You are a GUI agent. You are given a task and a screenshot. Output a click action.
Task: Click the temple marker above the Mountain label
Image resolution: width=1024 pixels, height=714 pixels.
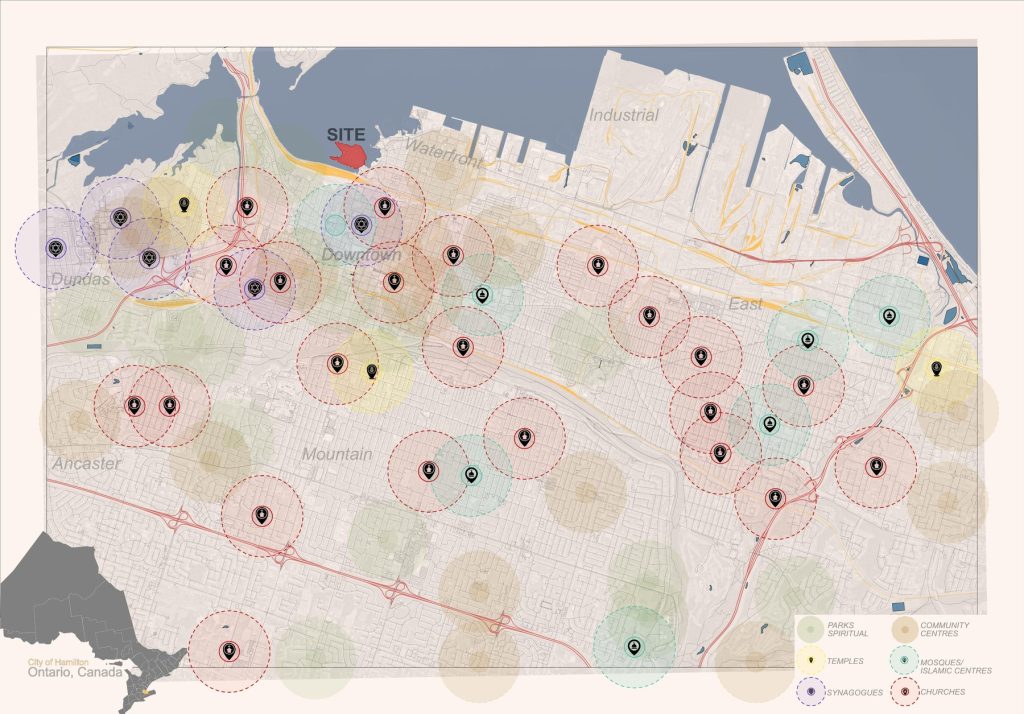tap(372, 372)
